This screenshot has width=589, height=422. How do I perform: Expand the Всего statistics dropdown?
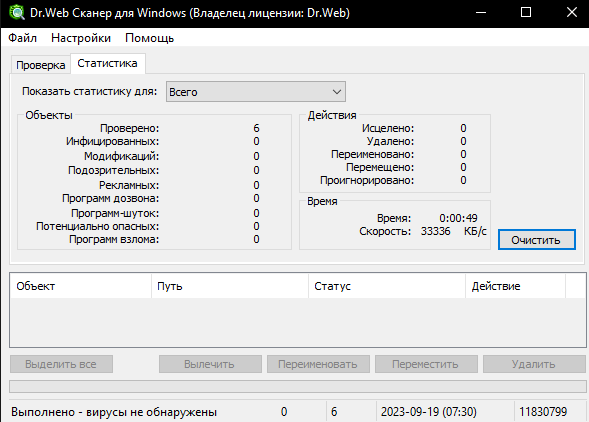256,92
